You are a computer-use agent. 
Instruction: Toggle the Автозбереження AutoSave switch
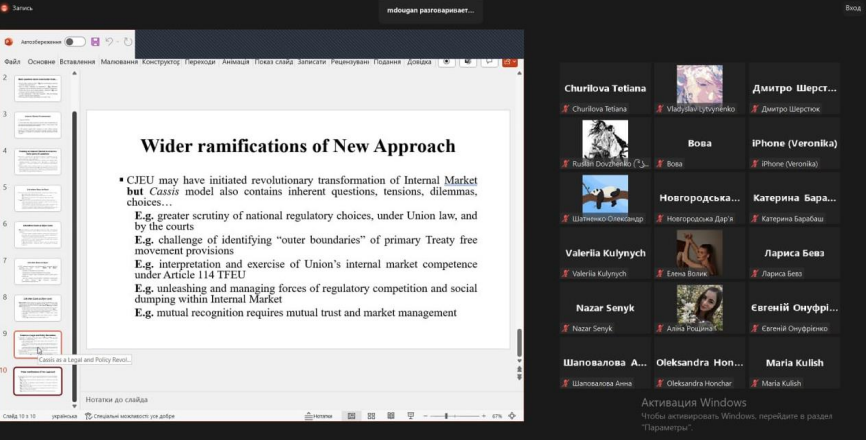click(75, 42)
